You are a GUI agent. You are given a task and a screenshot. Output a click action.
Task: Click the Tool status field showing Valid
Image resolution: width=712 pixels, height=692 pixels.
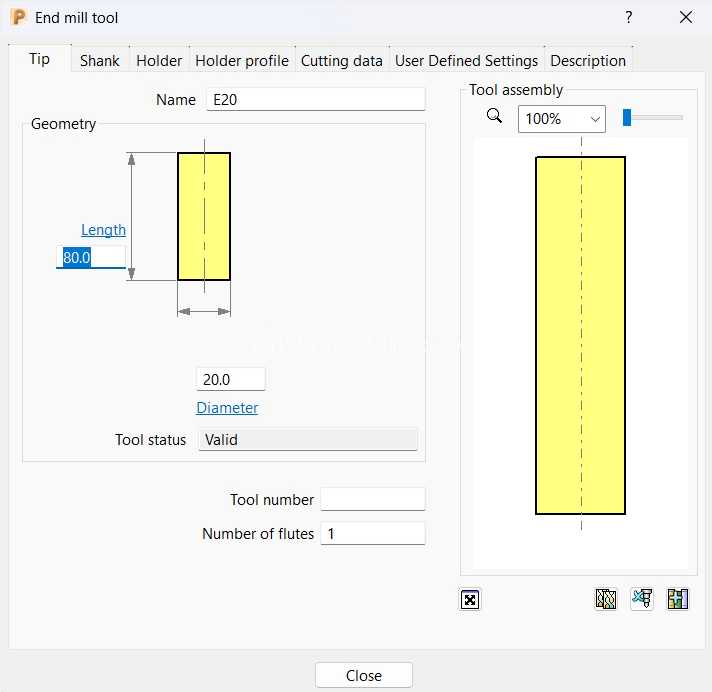coord(308,440)
